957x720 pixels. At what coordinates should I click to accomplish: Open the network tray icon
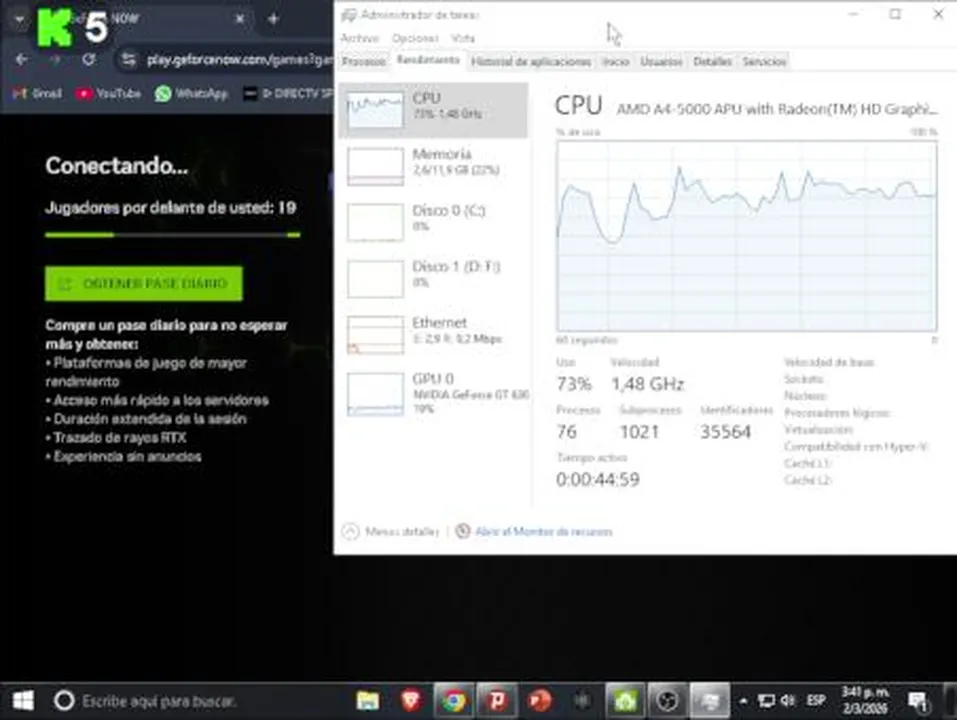pyautogui.click(x=765, y=700)
